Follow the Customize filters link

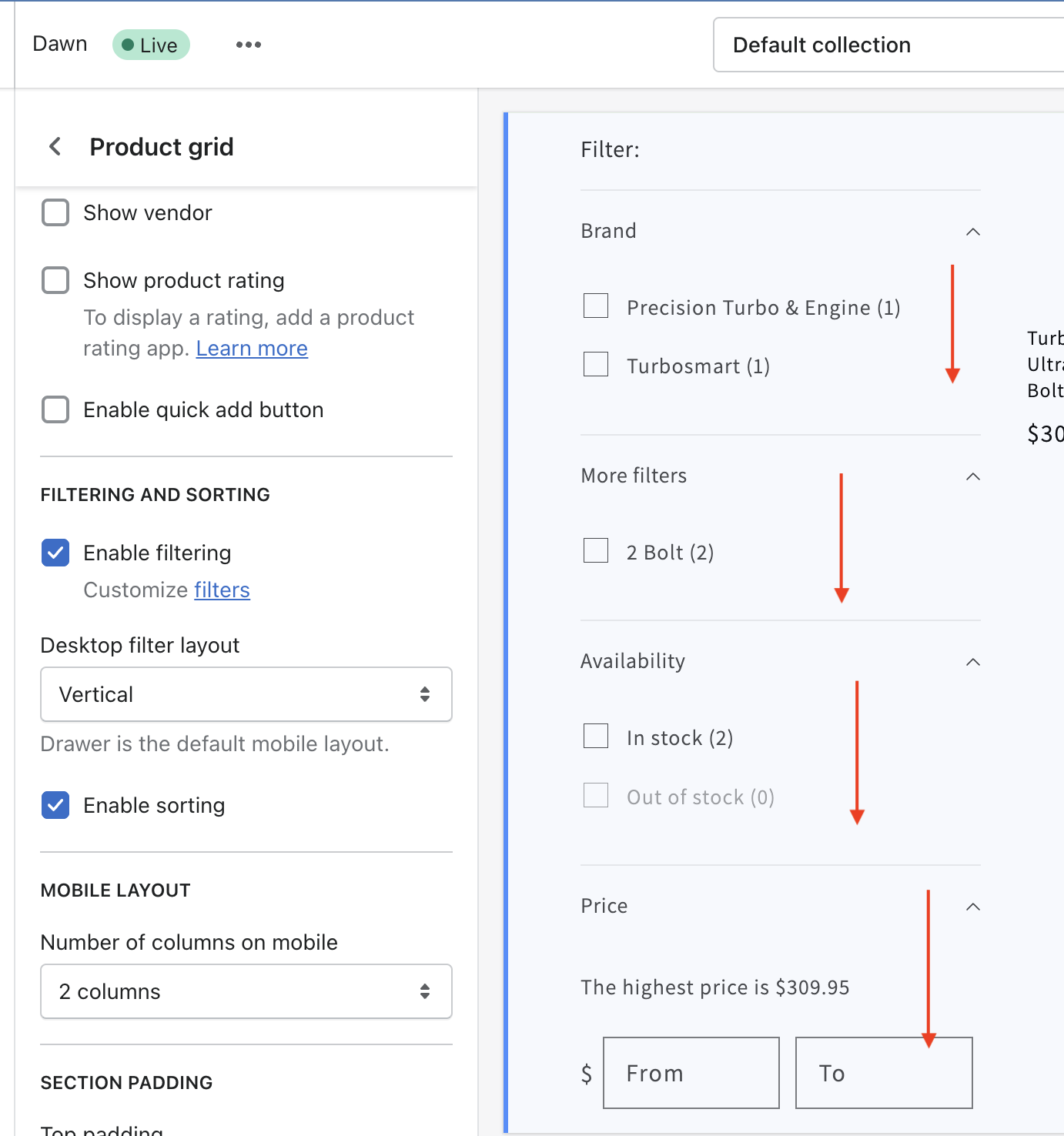222,590
